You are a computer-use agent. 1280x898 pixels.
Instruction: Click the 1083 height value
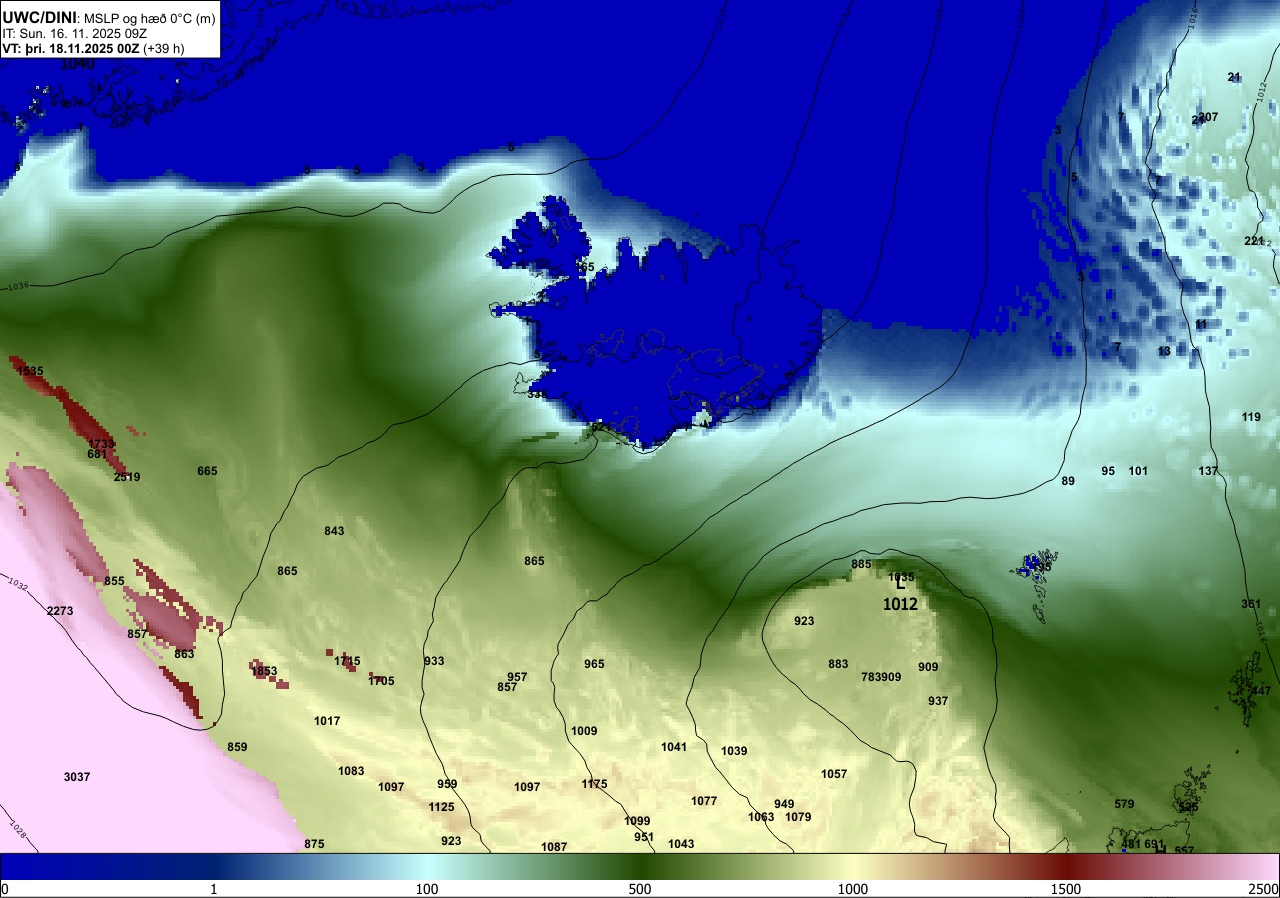351,771
